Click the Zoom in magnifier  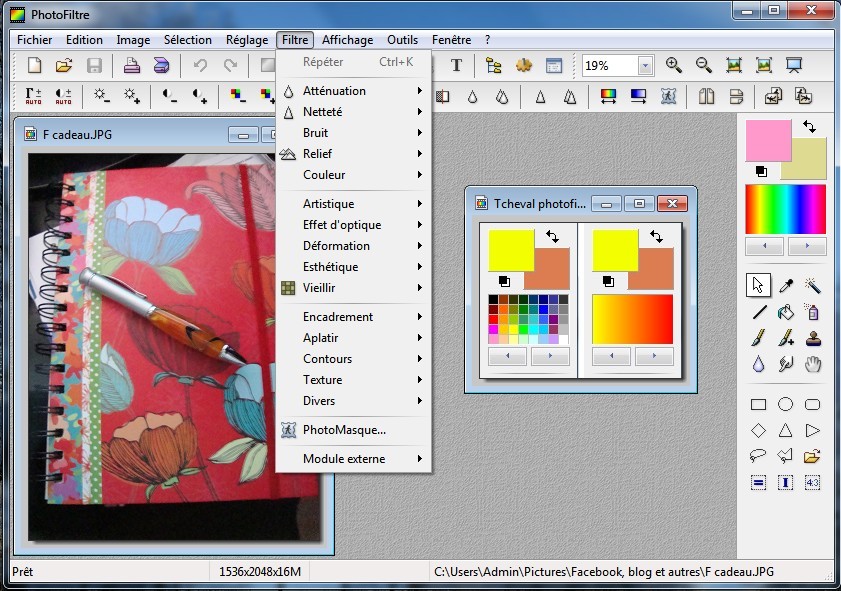[674, 65]
